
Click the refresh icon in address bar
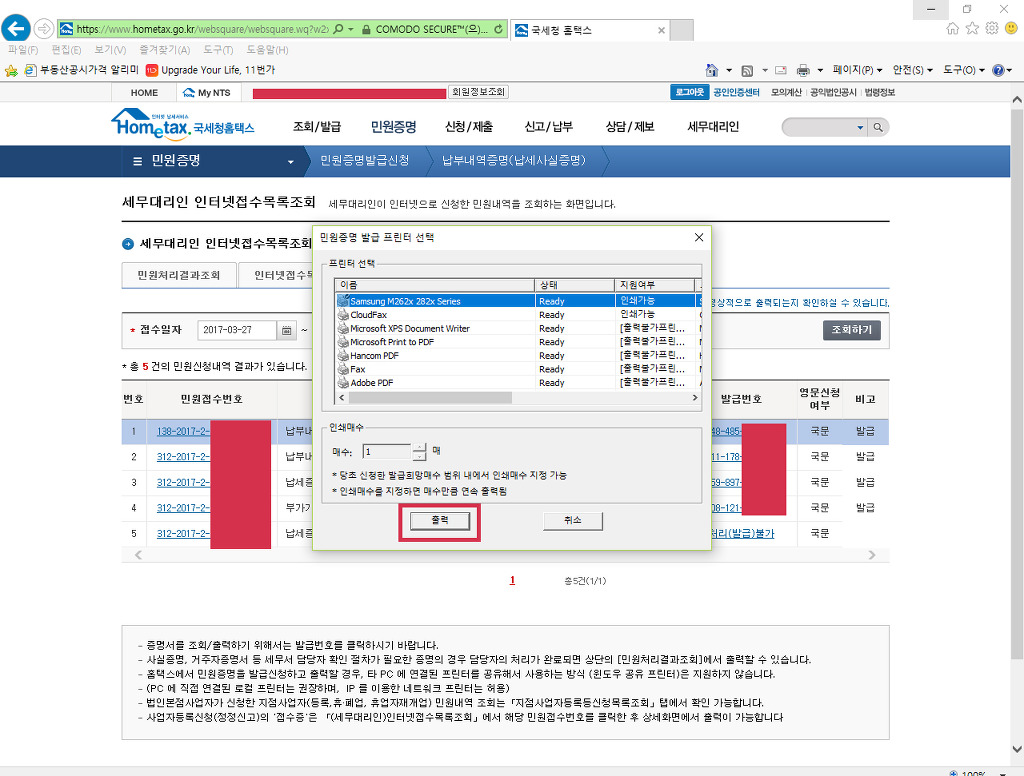point(498,29)
